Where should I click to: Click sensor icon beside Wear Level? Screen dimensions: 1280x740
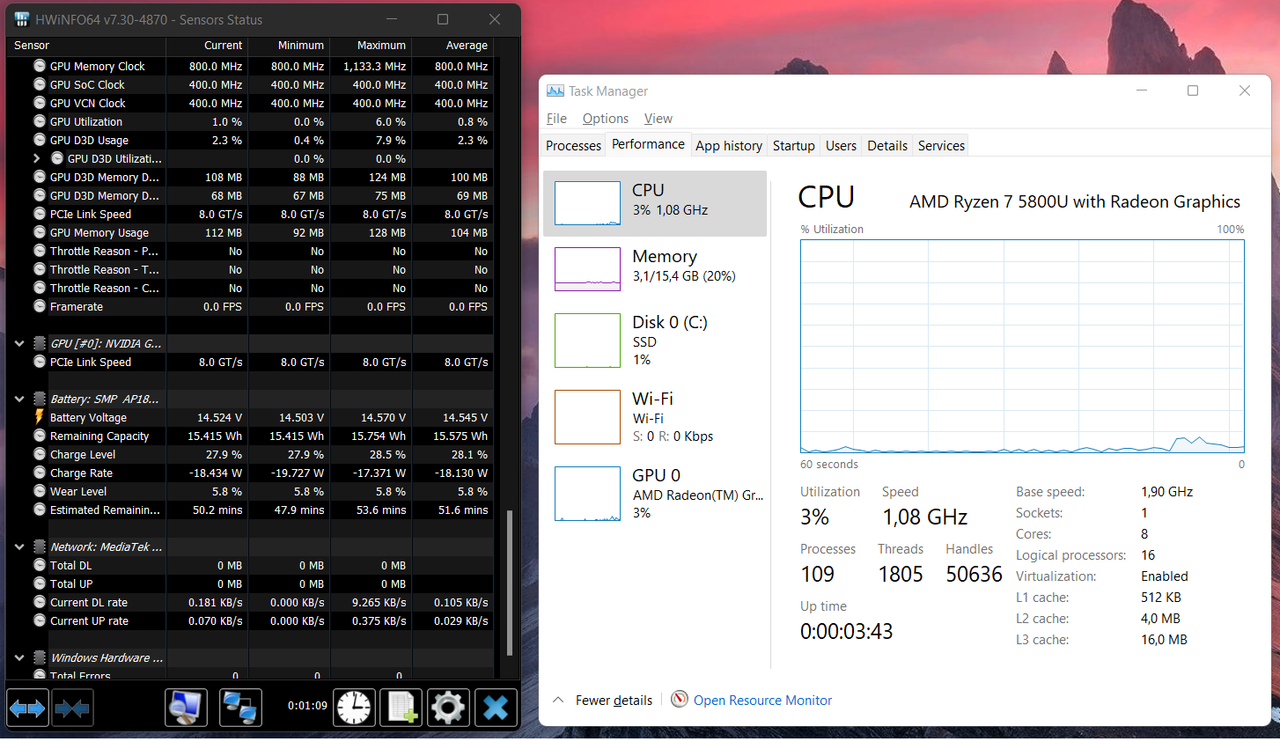(40, 491)
